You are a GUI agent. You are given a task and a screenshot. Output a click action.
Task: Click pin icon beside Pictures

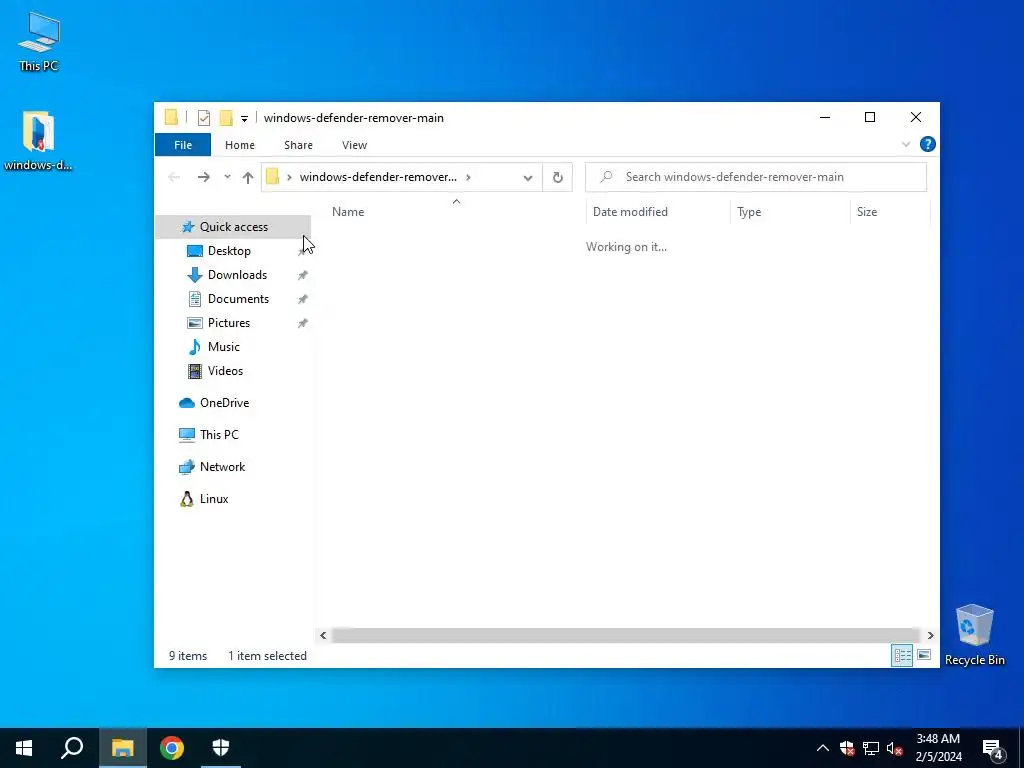302,323
